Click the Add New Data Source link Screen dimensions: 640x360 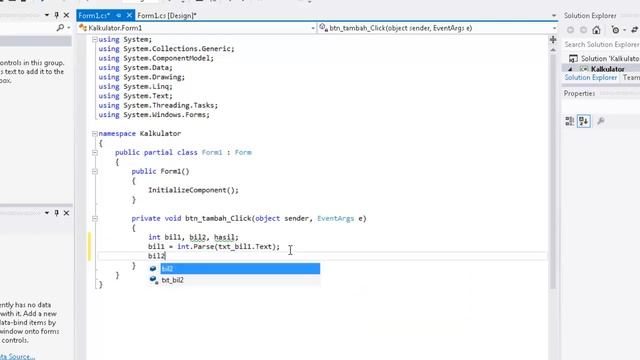(17, 356)
